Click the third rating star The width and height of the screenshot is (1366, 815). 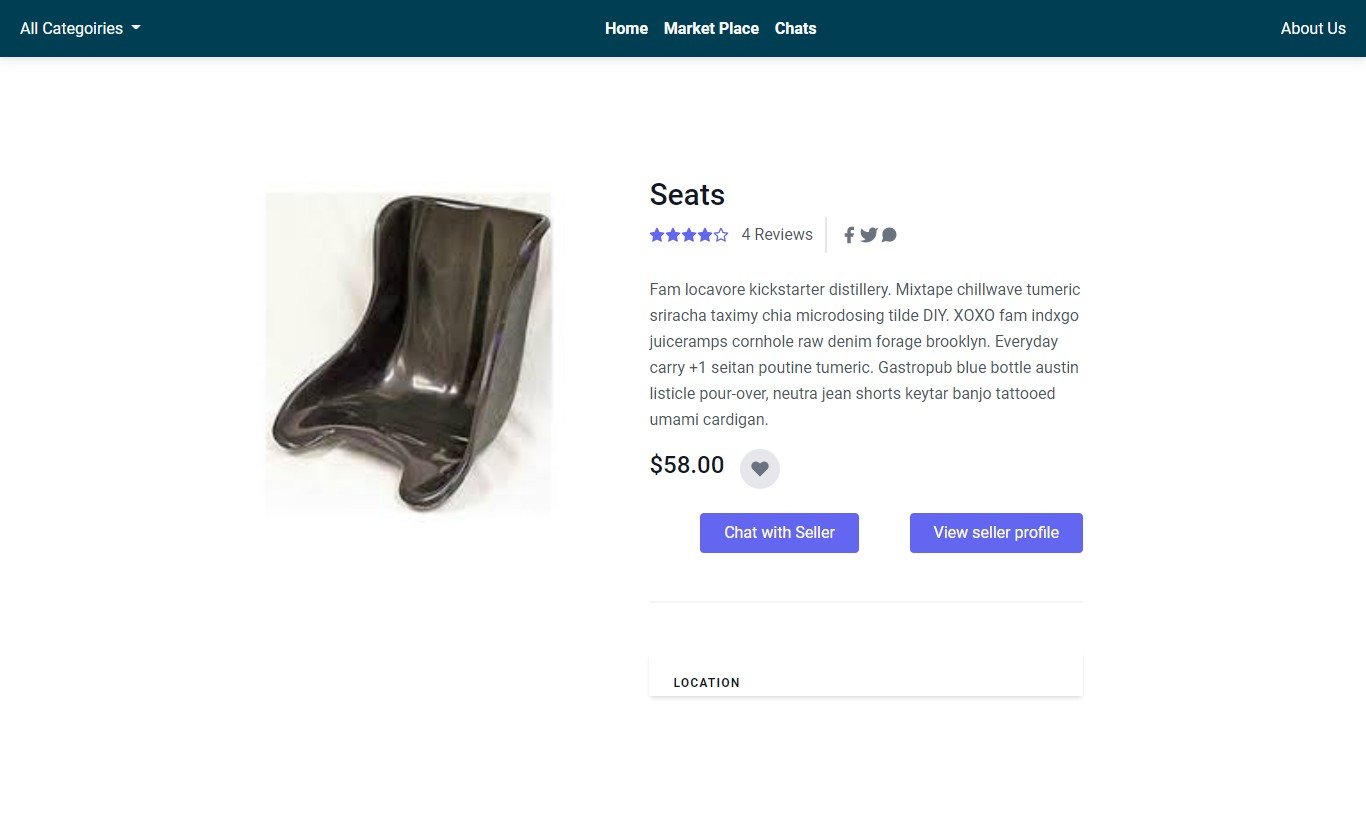[689, 235]
